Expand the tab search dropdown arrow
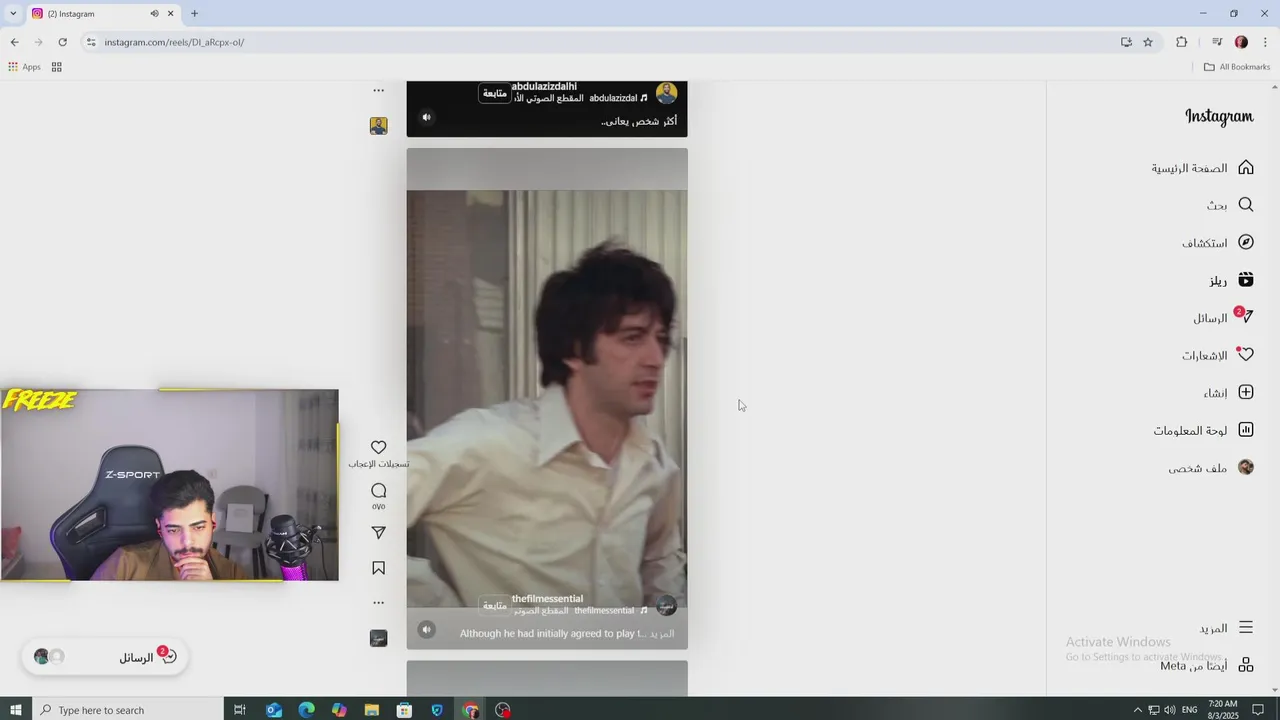The image size is (1280, 720). 12,14
